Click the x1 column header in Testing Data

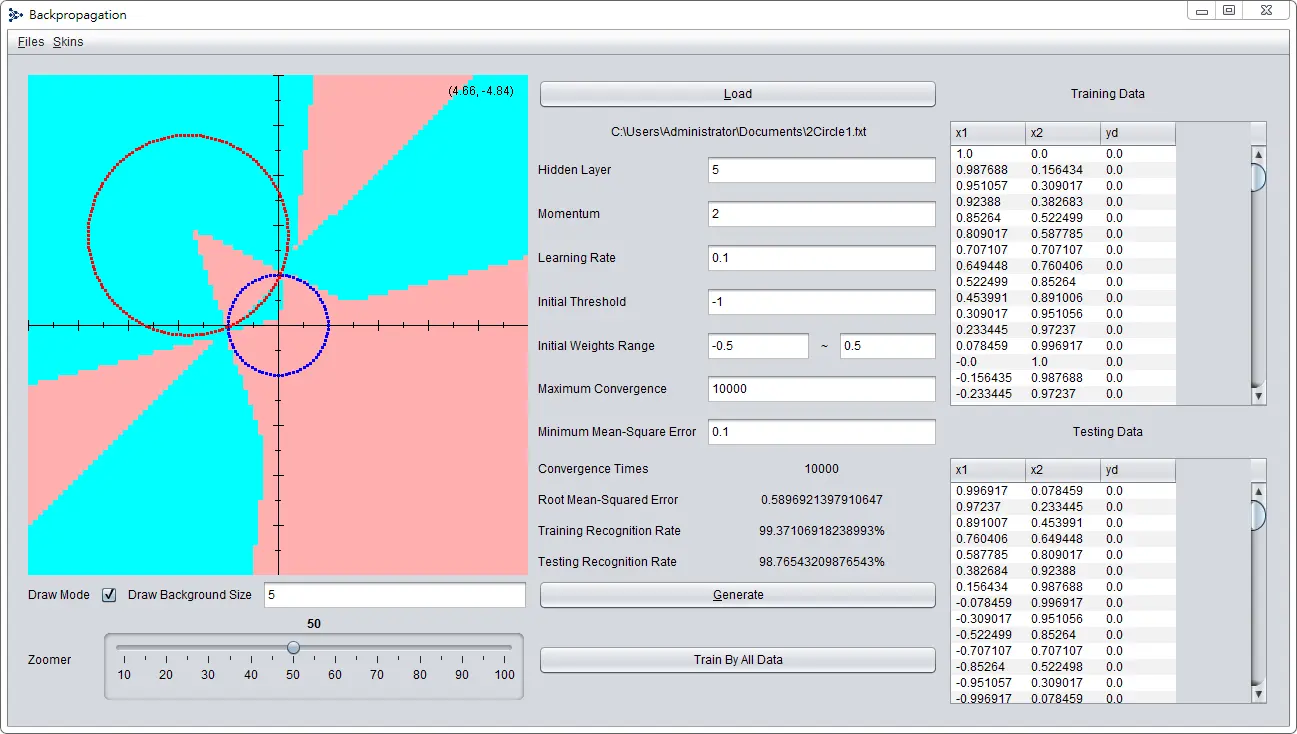pyautogui.click(x=988, y=471)
